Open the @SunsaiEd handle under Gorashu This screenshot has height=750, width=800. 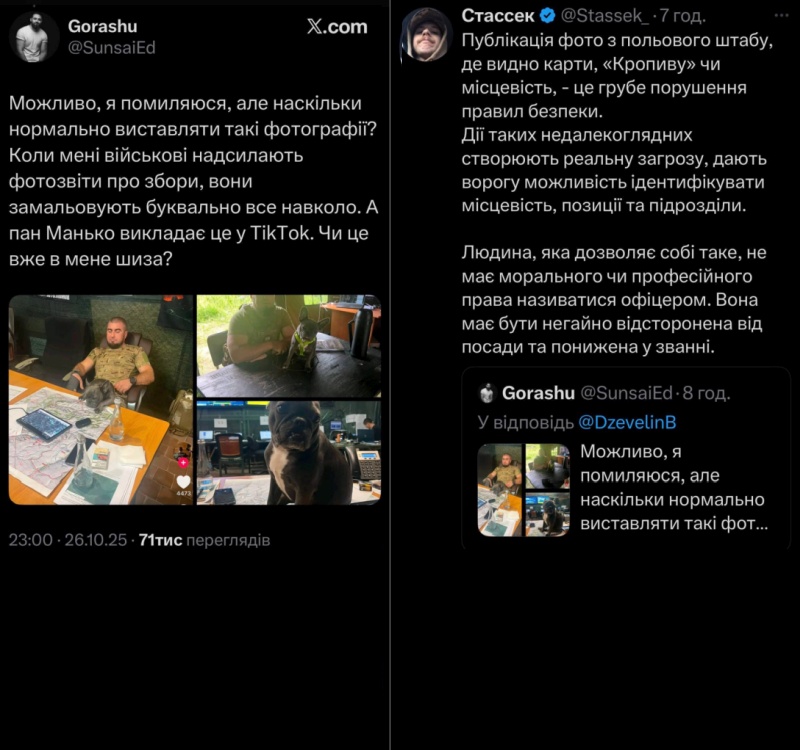tap(111, 47)
